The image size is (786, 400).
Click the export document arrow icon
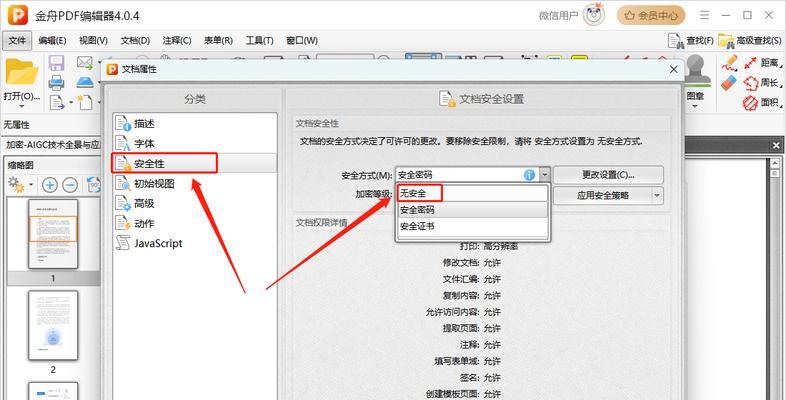coord(57,102)
